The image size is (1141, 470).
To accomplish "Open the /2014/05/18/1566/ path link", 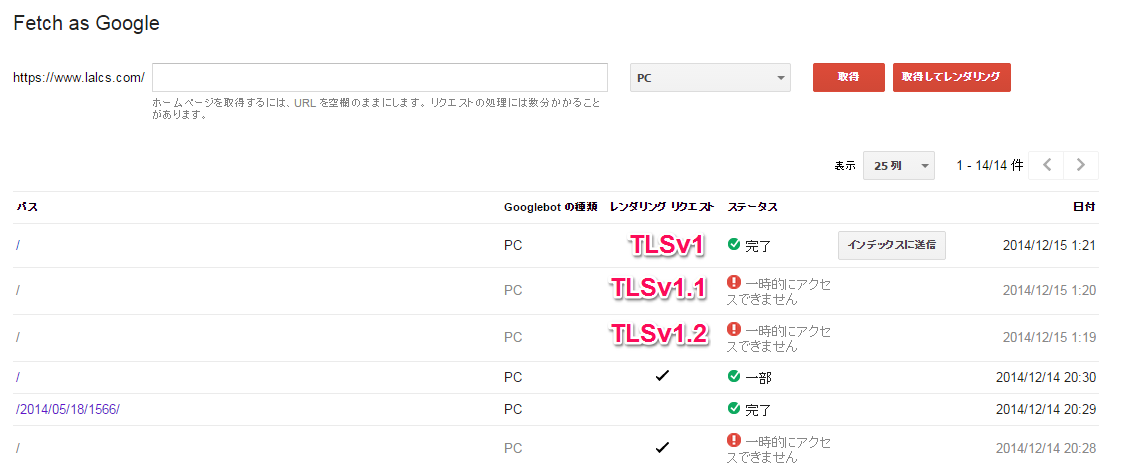I will [x=68, y=409].
